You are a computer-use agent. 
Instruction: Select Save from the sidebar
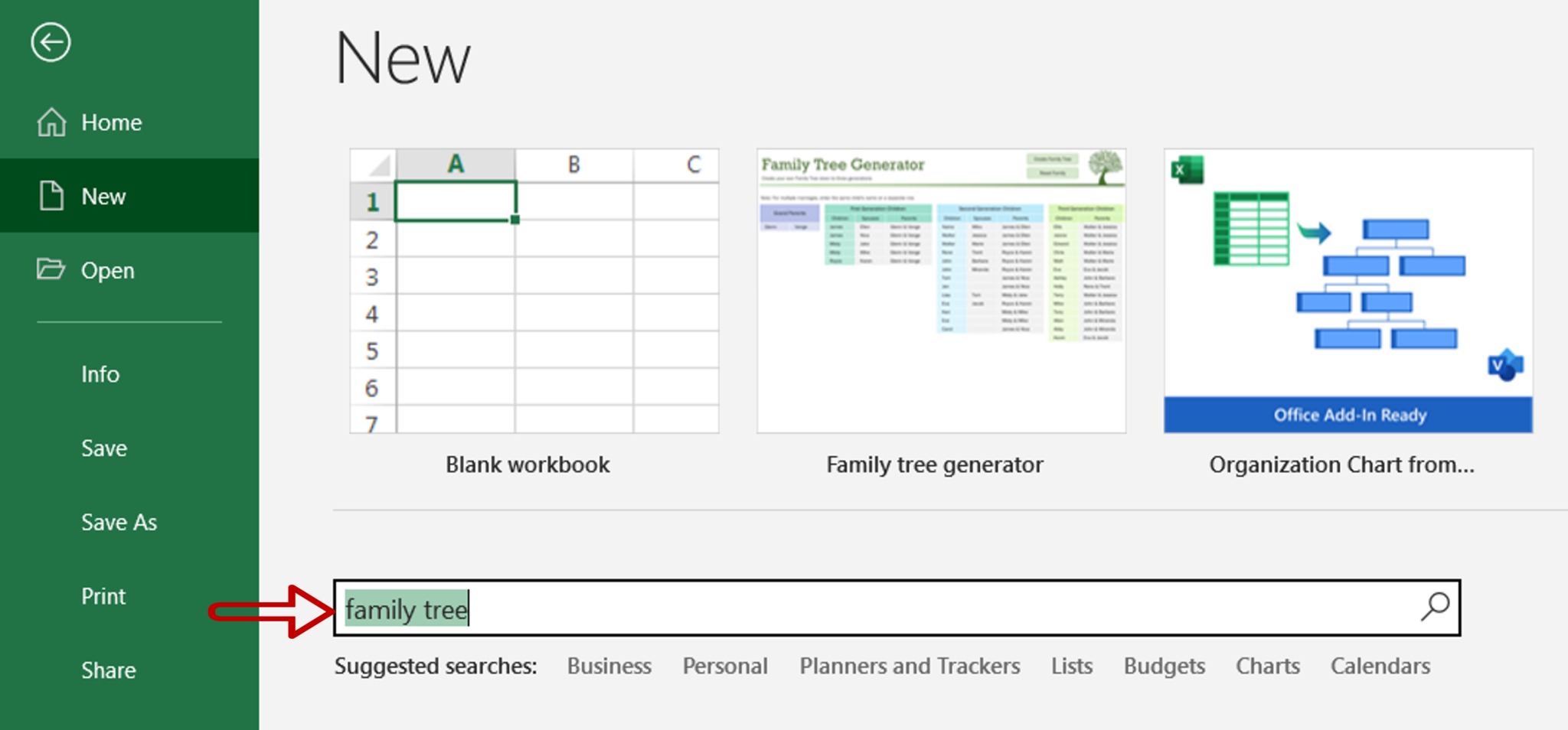(x=103, y=448)
